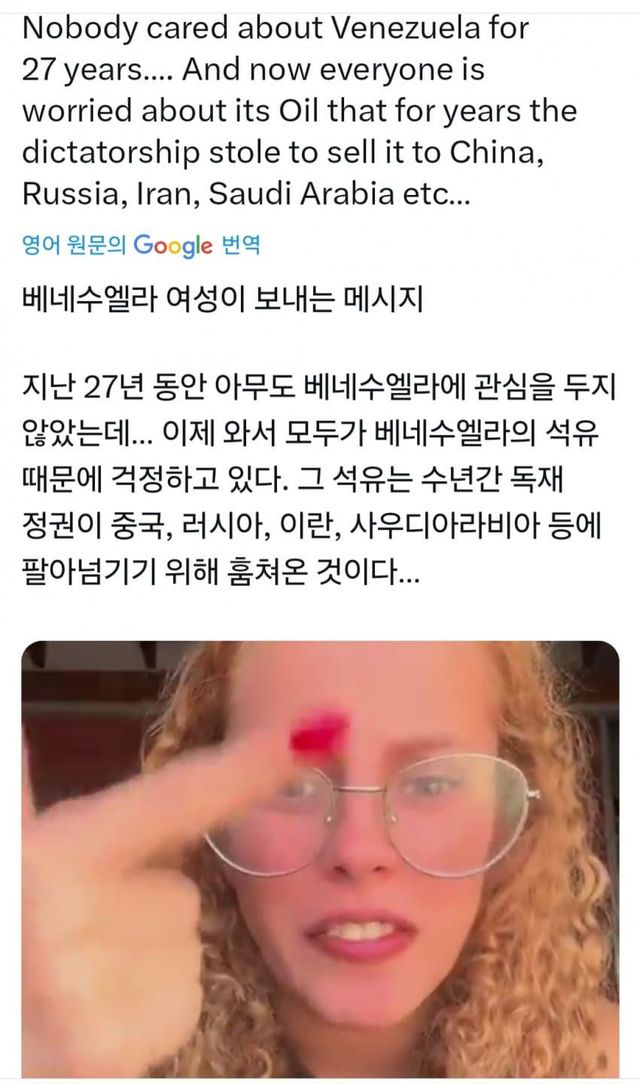Click the Korean heading '베네수엘라 여성이 보내는 메시지'
640x1084 pixels.
pos(223,300)
